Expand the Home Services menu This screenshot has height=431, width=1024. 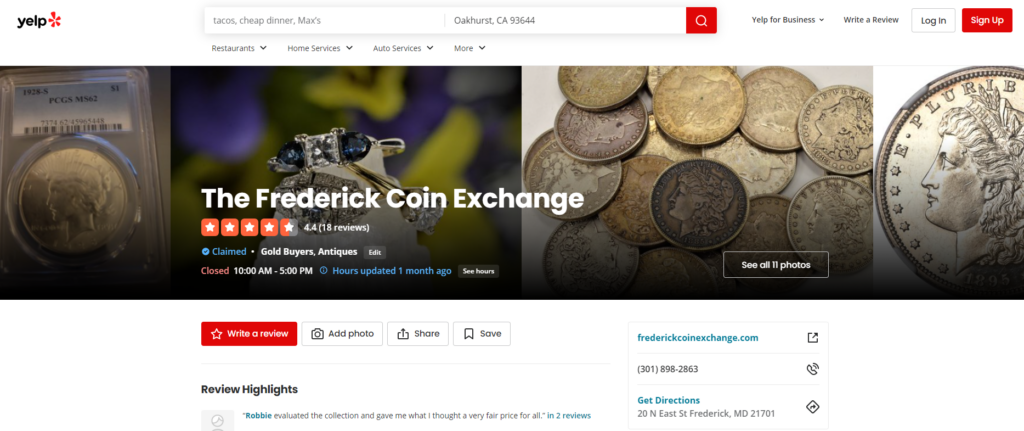coord(320,48)
